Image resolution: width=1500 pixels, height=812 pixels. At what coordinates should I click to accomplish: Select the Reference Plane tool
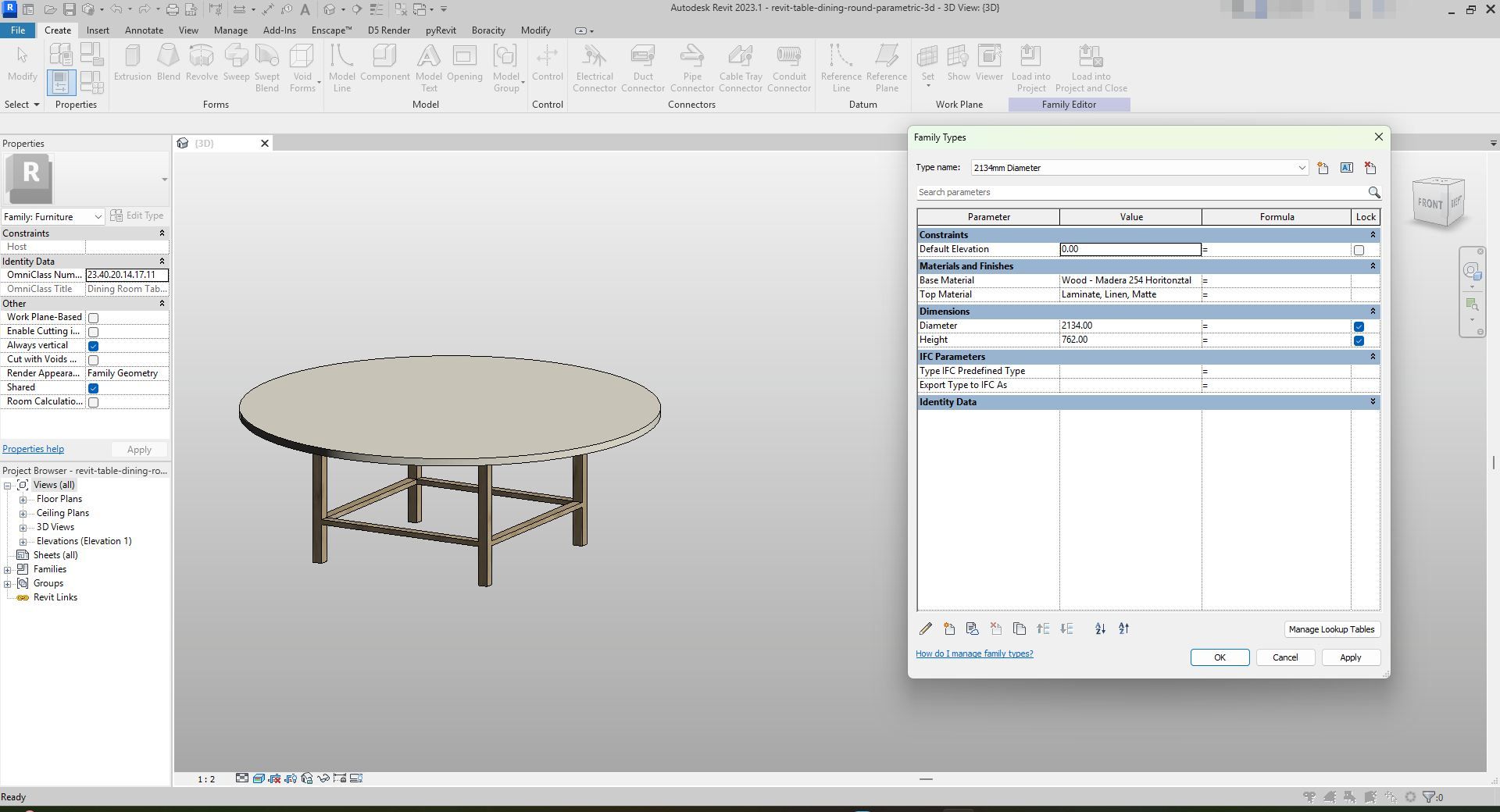[887, 68]
